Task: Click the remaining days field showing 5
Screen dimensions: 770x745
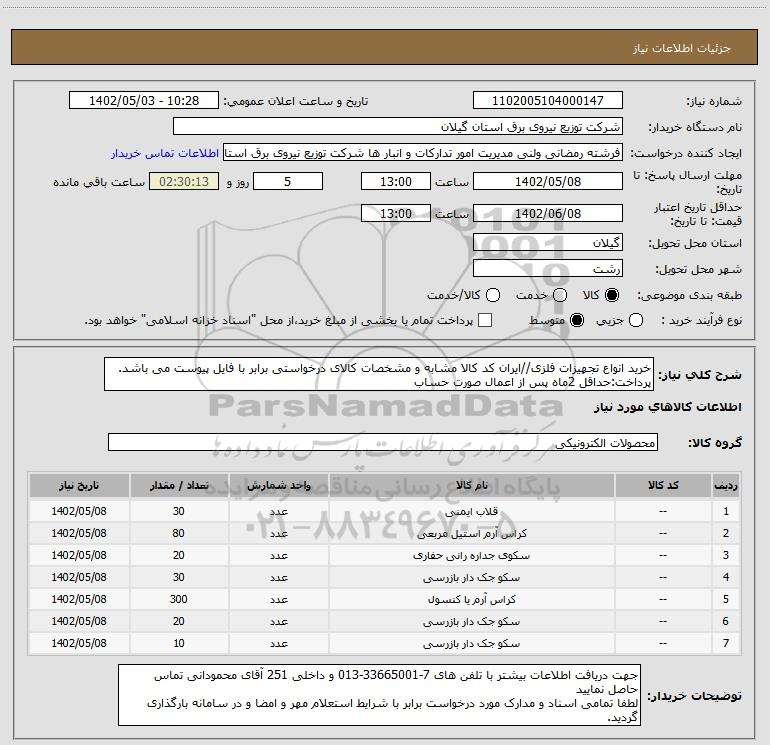Action: click(x=288, y=182)
